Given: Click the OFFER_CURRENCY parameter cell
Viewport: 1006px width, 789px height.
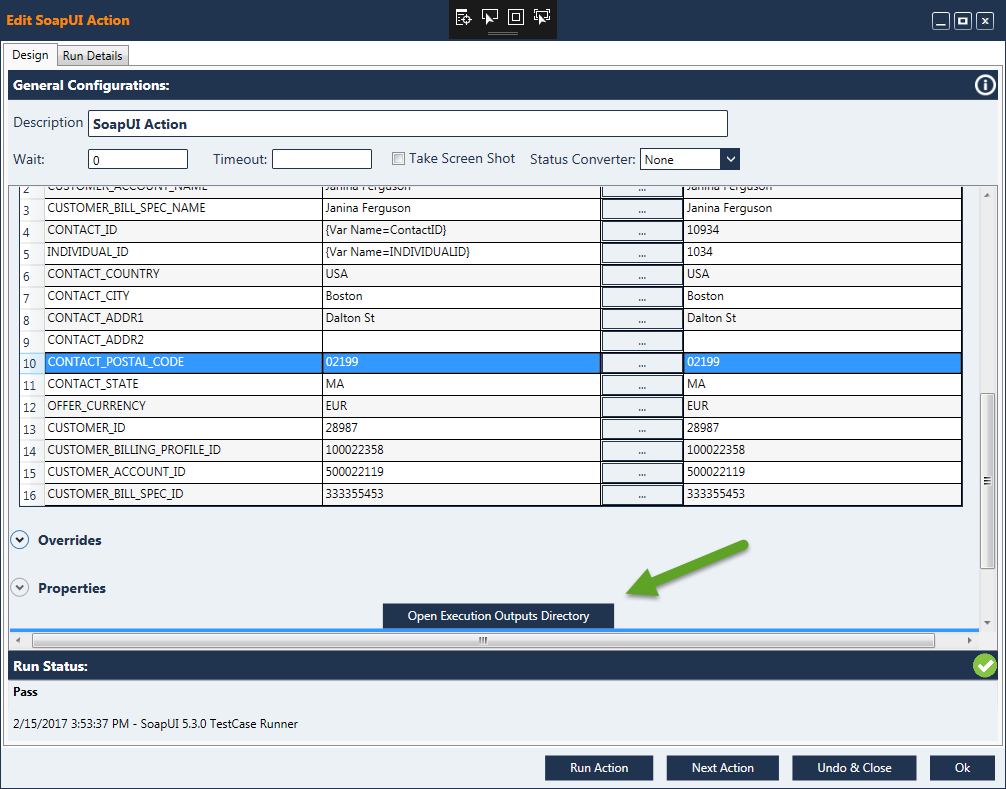Looking at the screenshot, I should 183,406.
